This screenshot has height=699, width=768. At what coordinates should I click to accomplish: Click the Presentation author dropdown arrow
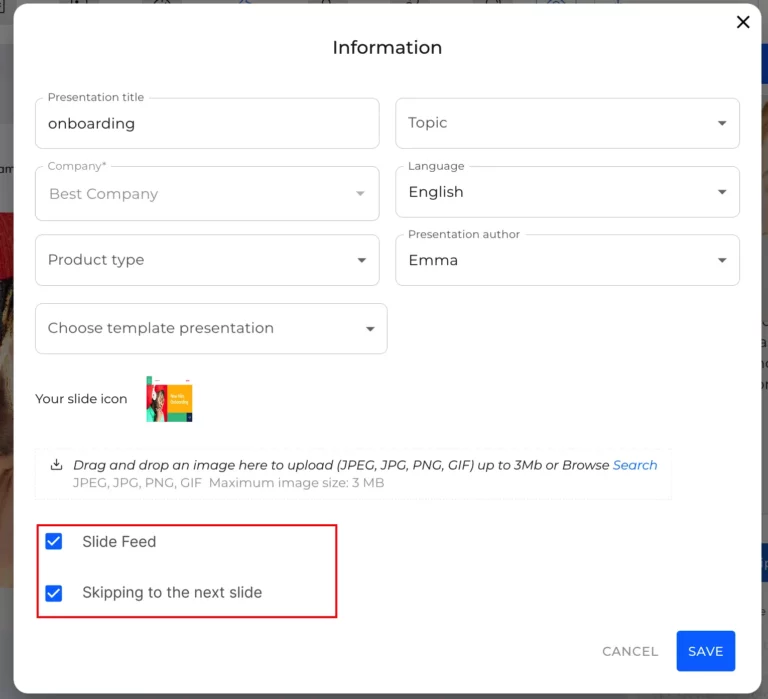[x=722, y=260]
